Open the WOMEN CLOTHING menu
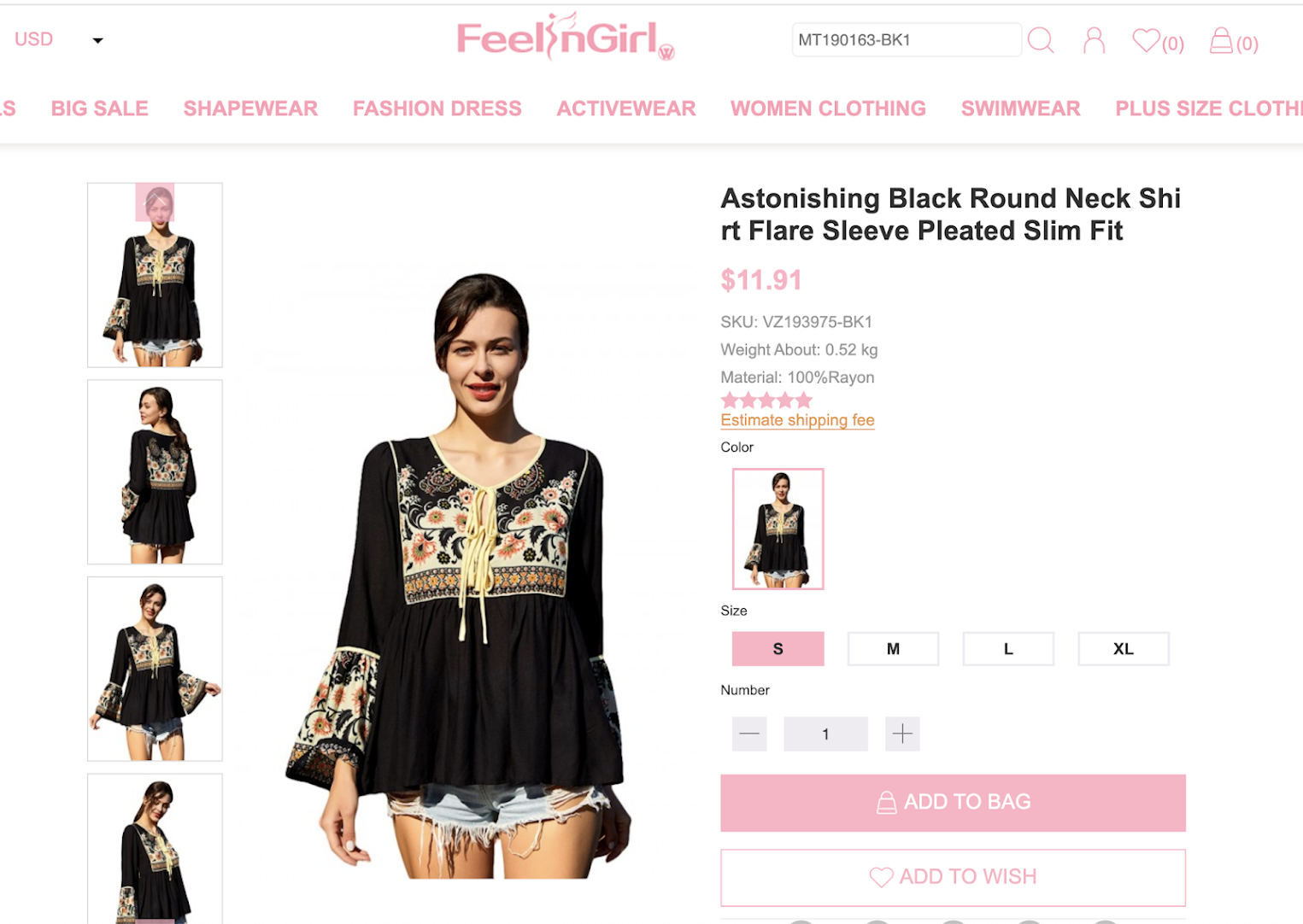The image size is (1303, 924). tap(828, 108)
